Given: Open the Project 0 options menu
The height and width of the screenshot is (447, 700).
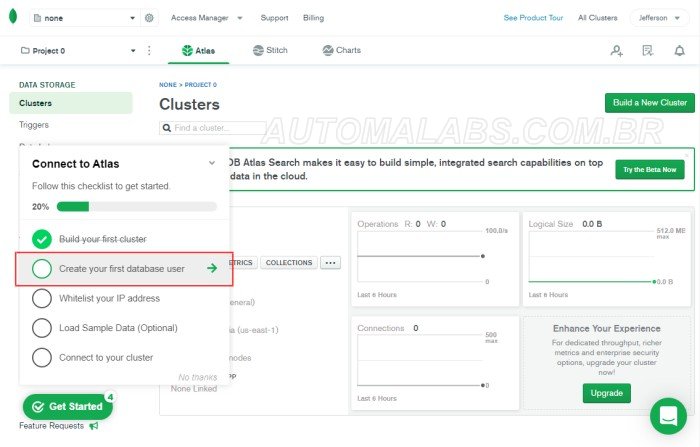Looking at the screenshot, I should 149,50.
